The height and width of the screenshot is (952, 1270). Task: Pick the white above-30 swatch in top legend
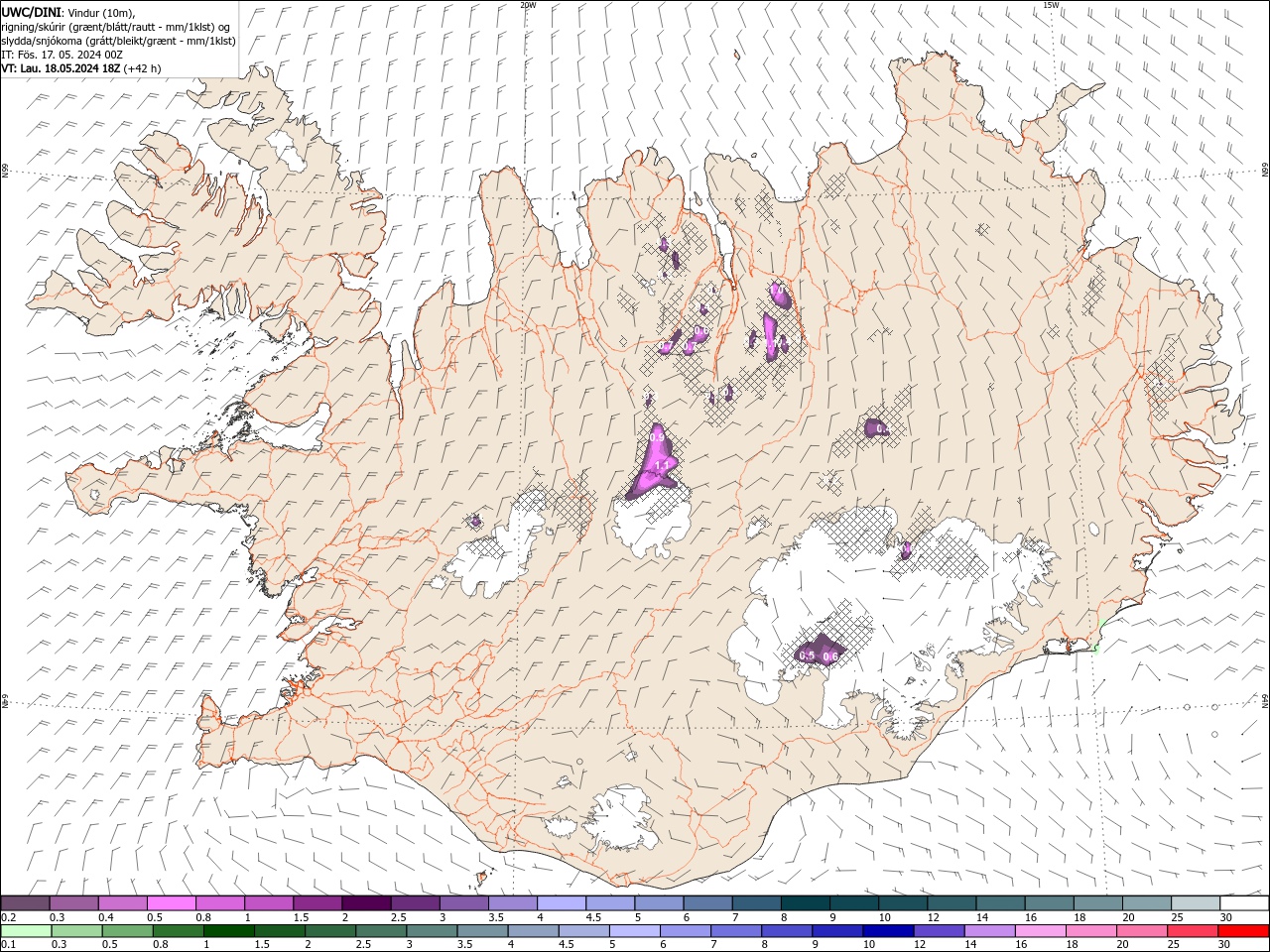pos(1244,903)
